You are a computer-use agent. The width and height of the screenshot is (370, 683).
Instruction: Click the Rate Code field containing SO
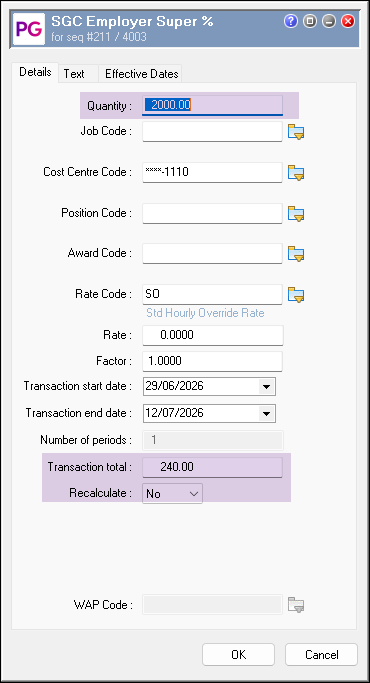tap(212, 294)
